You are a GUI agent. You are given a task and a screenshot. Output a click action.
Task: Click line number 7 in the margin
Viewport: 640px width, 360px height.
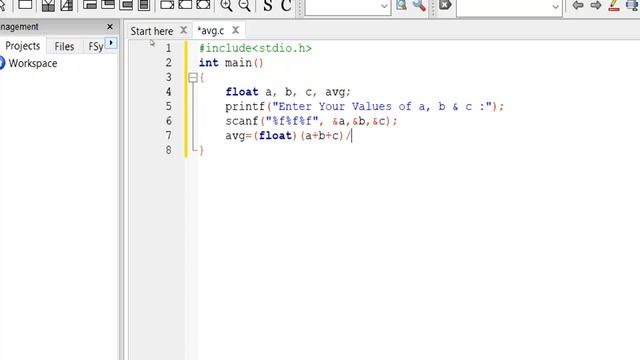pyautogui.click(x=168, y=136)
